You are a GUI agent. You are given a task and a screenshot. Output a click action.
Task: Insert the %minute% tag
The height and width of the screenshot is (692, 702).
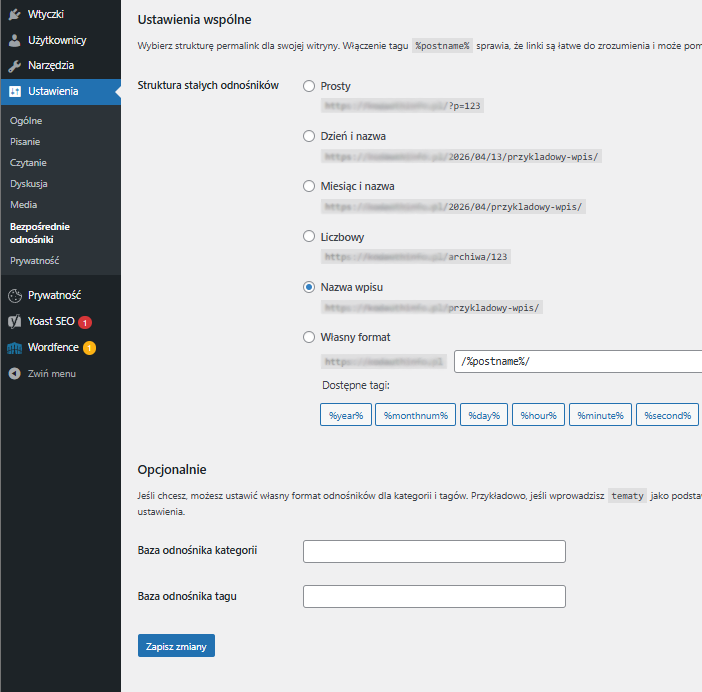[600, 415]
